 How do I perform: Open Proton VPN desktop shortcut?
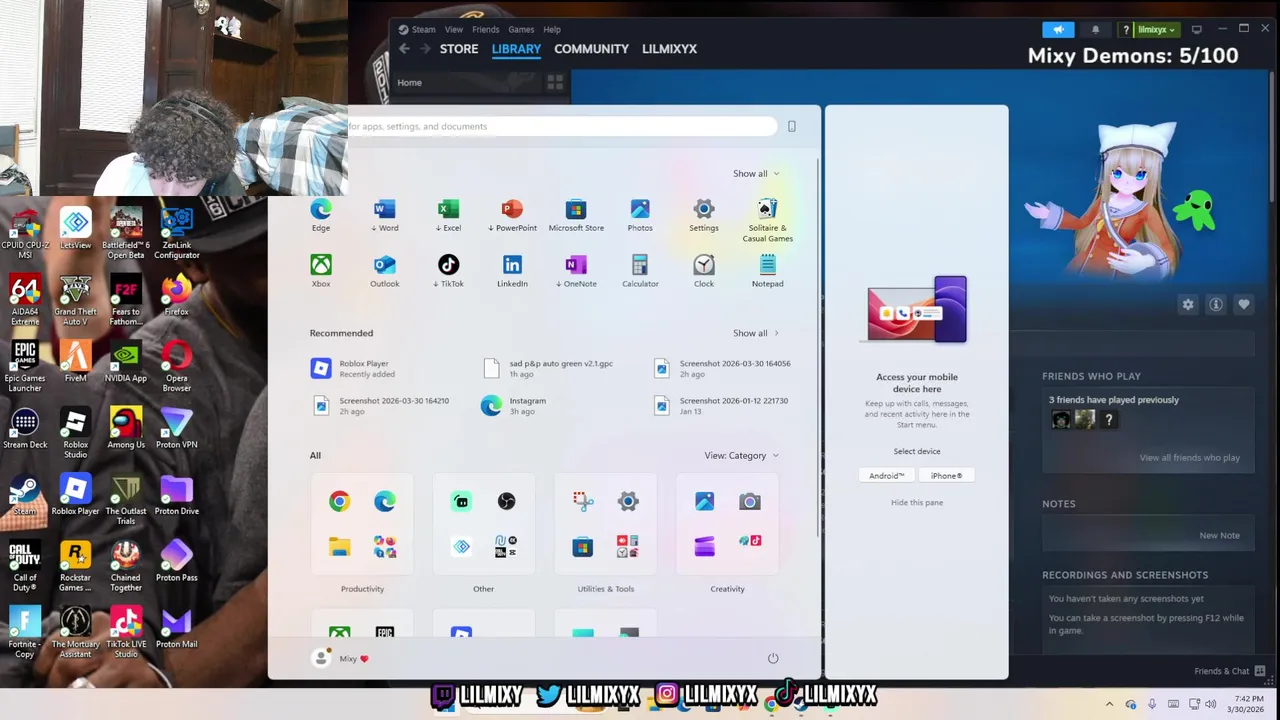(x=176, y=428)
